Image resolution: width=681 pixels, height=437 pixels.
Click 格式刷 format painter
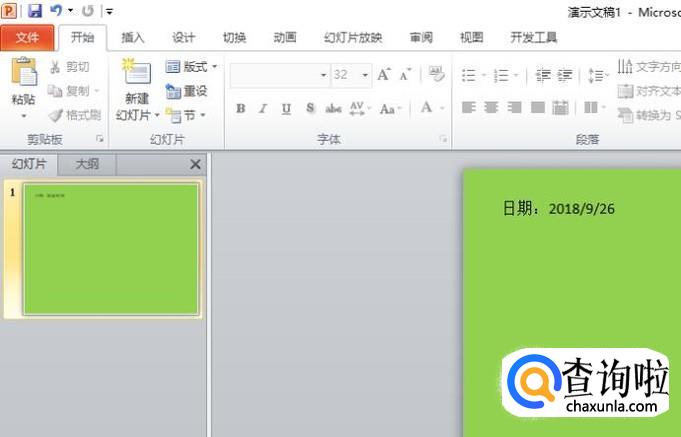[74, 115]
